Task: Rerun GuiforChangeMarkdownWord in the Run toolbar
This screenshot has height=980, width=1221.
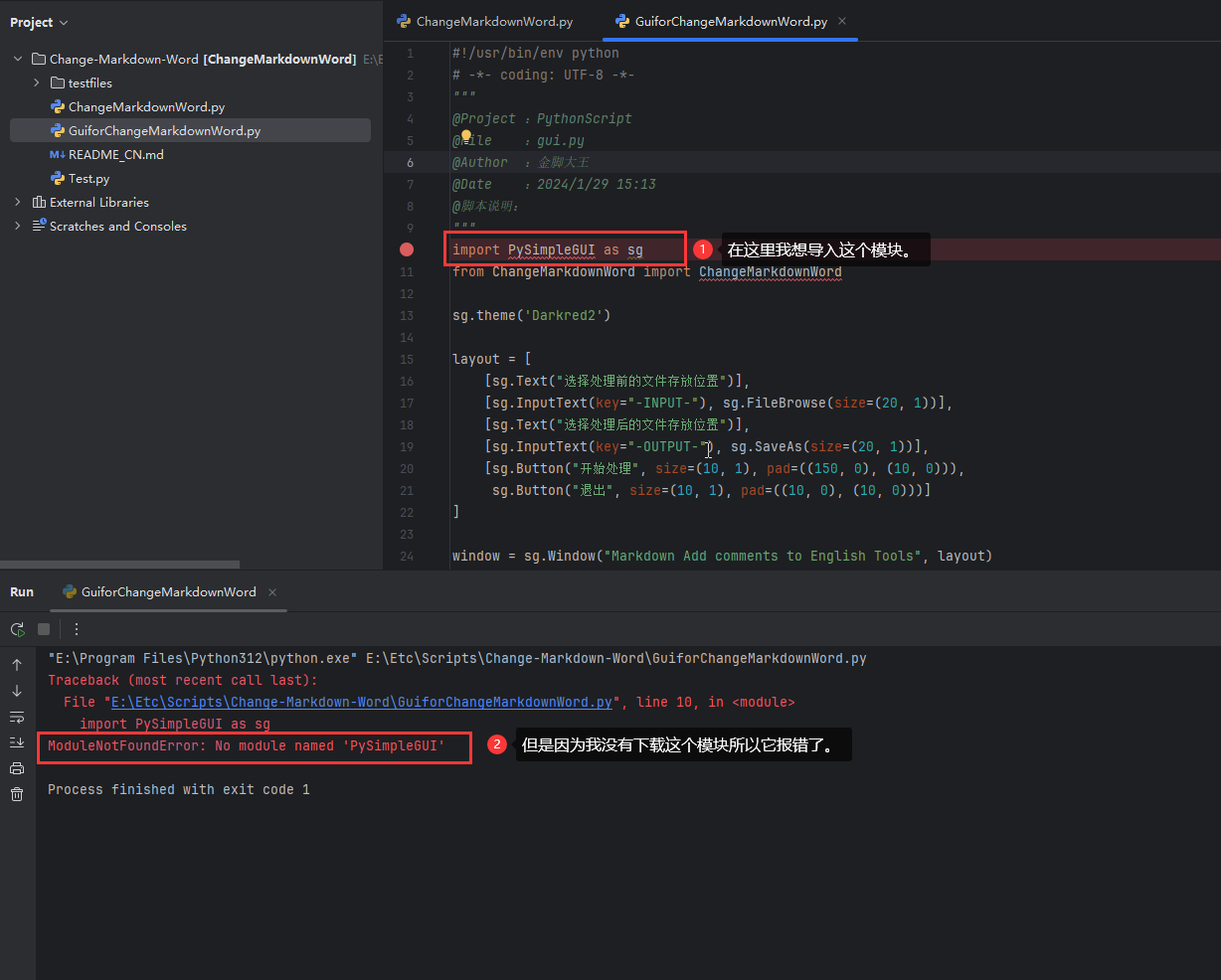Action: (x=17, y=629)
